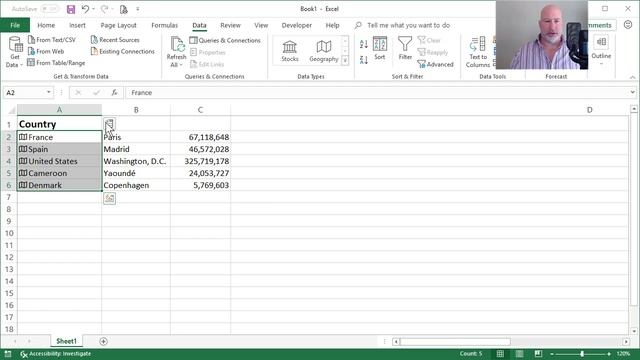The image size is (640, 360).
Task: Toggle the Filter funnel
Action: [x=405, y=49]
